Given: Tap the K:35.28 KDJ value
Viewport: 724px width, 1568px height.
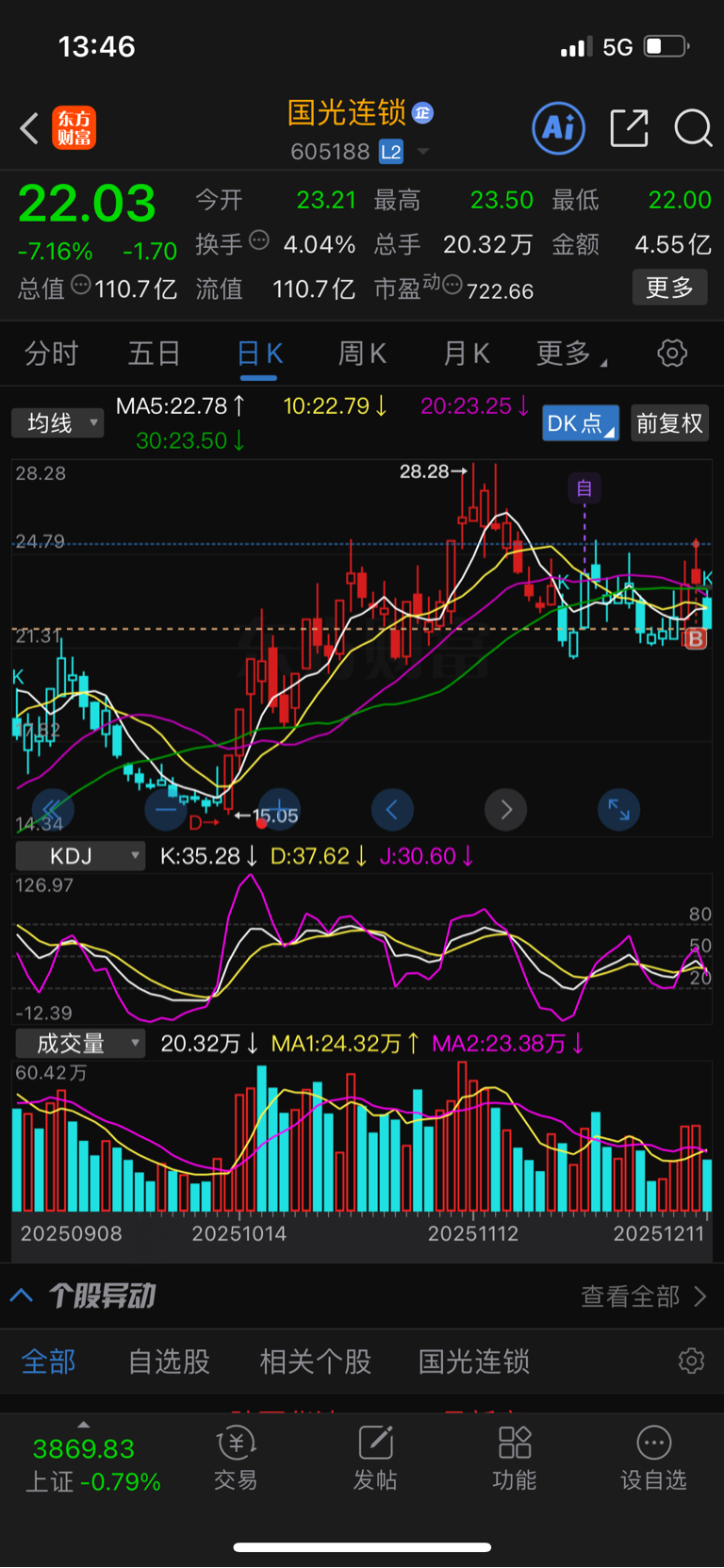Looking at the screenshot, I should pyautogui.click(x=209, y=856).
